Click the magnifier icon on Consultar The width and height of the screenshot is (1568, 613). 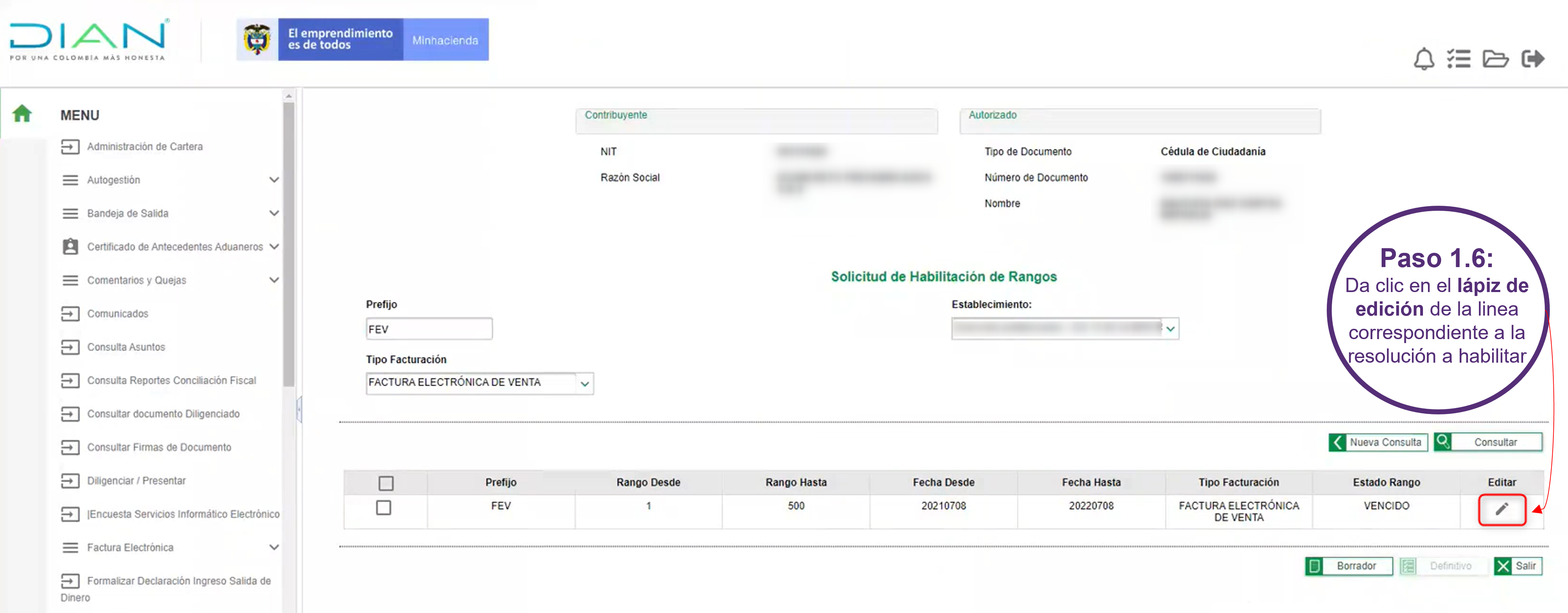pyautogui.click(x=1443, y=441)
